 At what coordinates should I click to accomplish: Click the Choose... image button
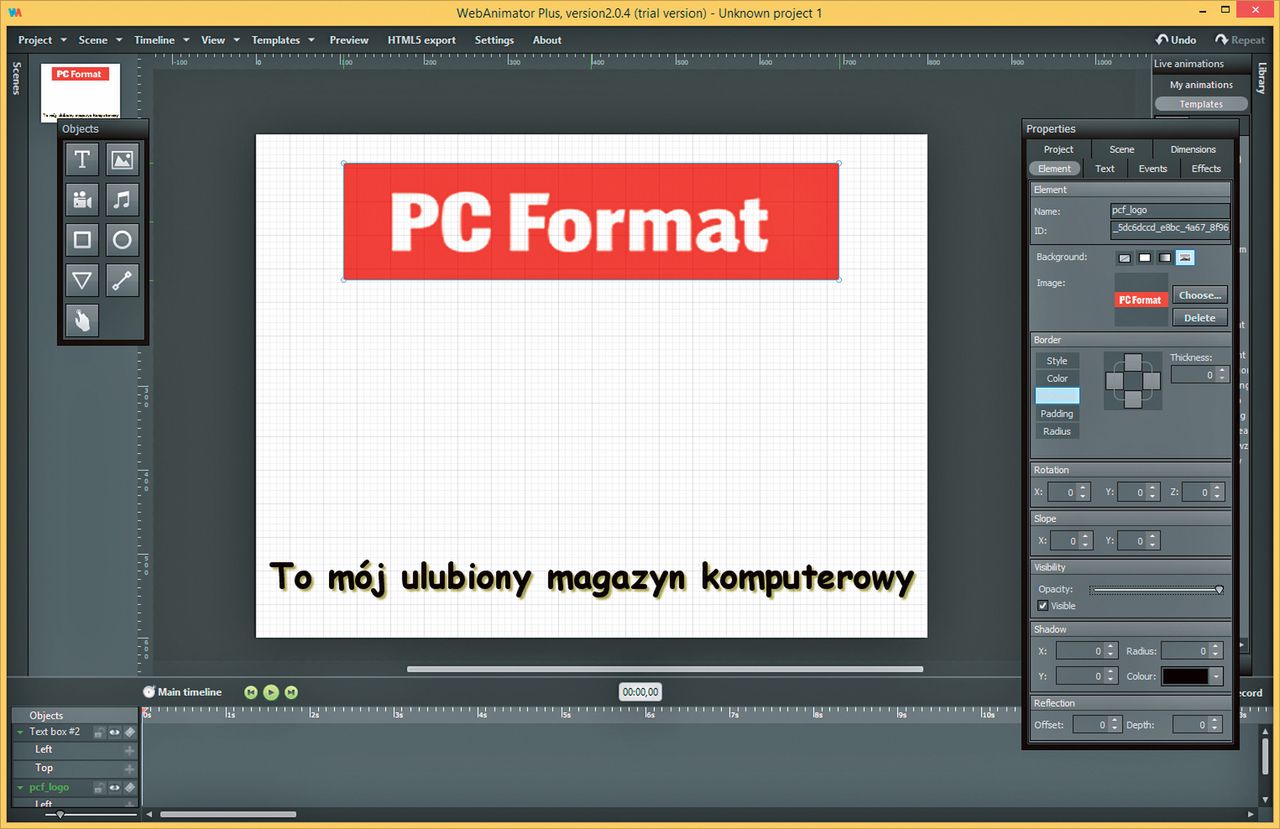tap(1200, 295)
